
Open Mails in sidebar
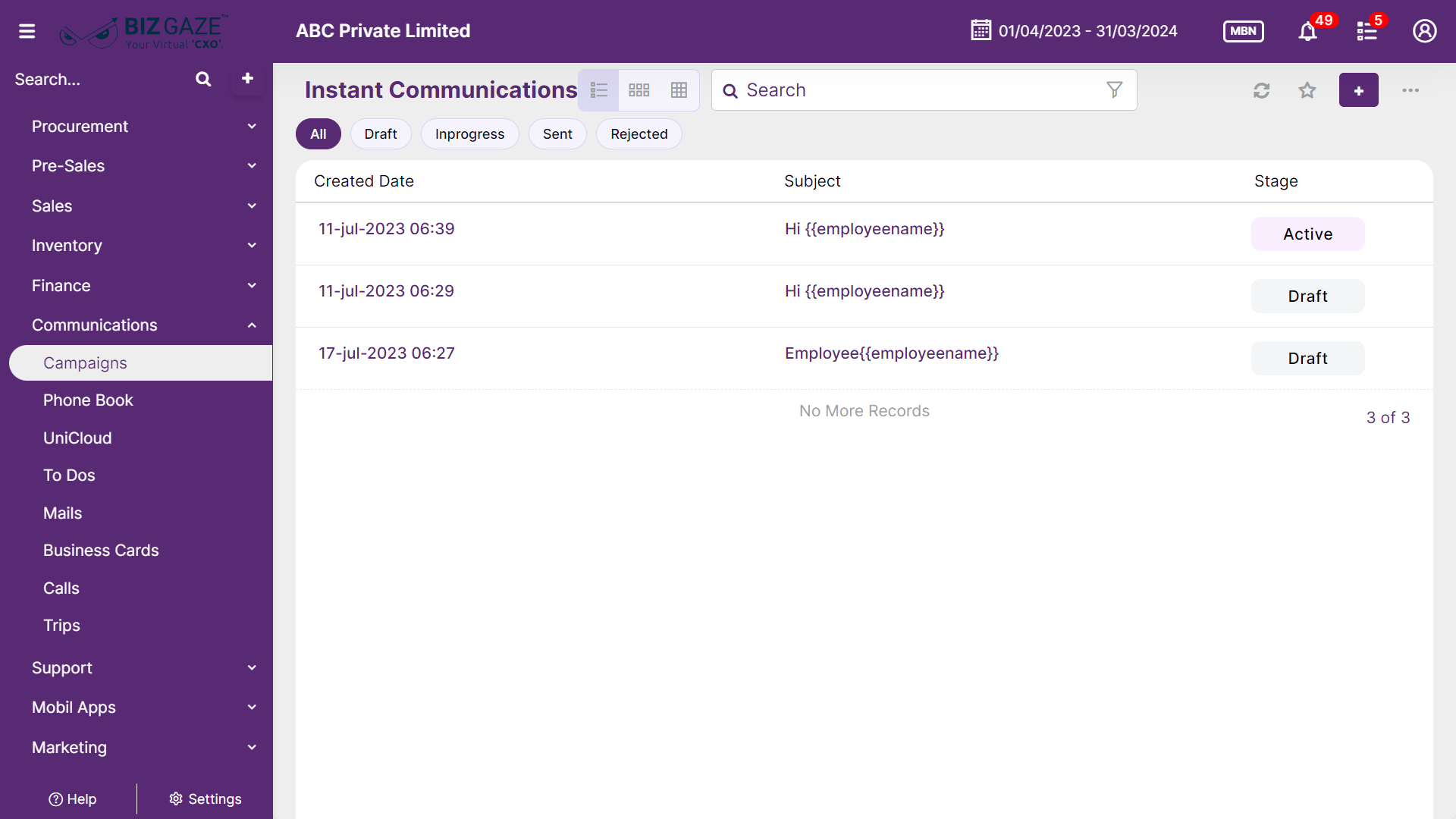62,513
